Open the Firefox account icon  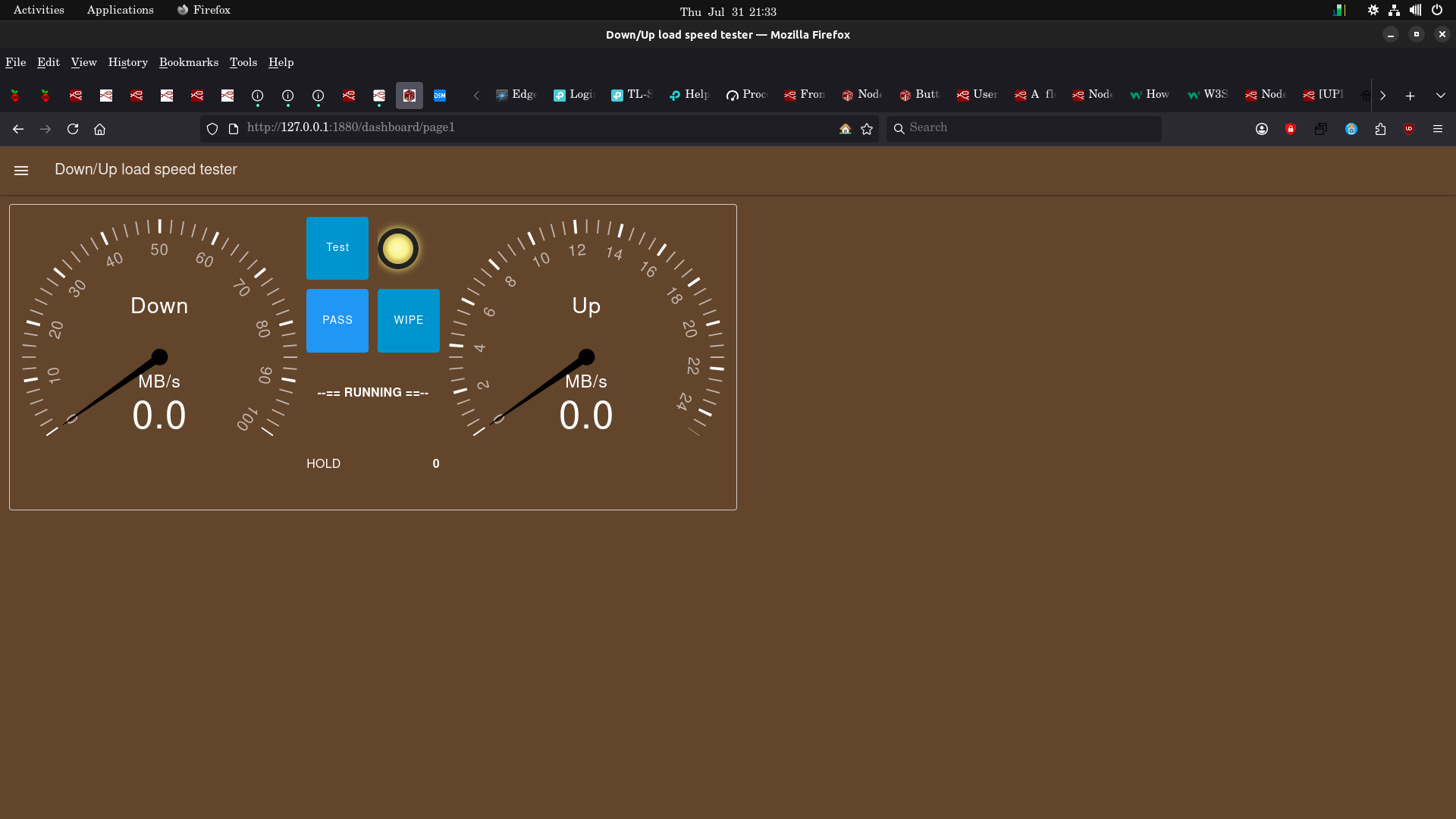(1262, 129)
